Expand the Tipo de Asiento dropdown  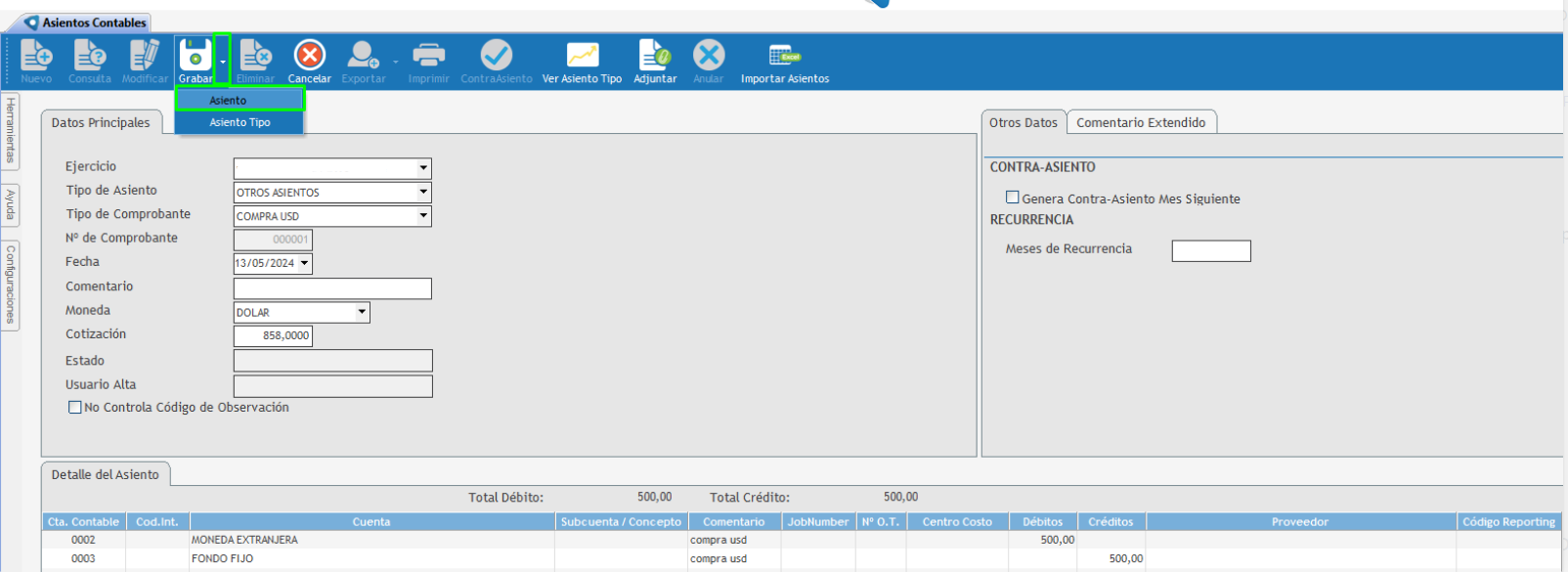coord(423,192)
